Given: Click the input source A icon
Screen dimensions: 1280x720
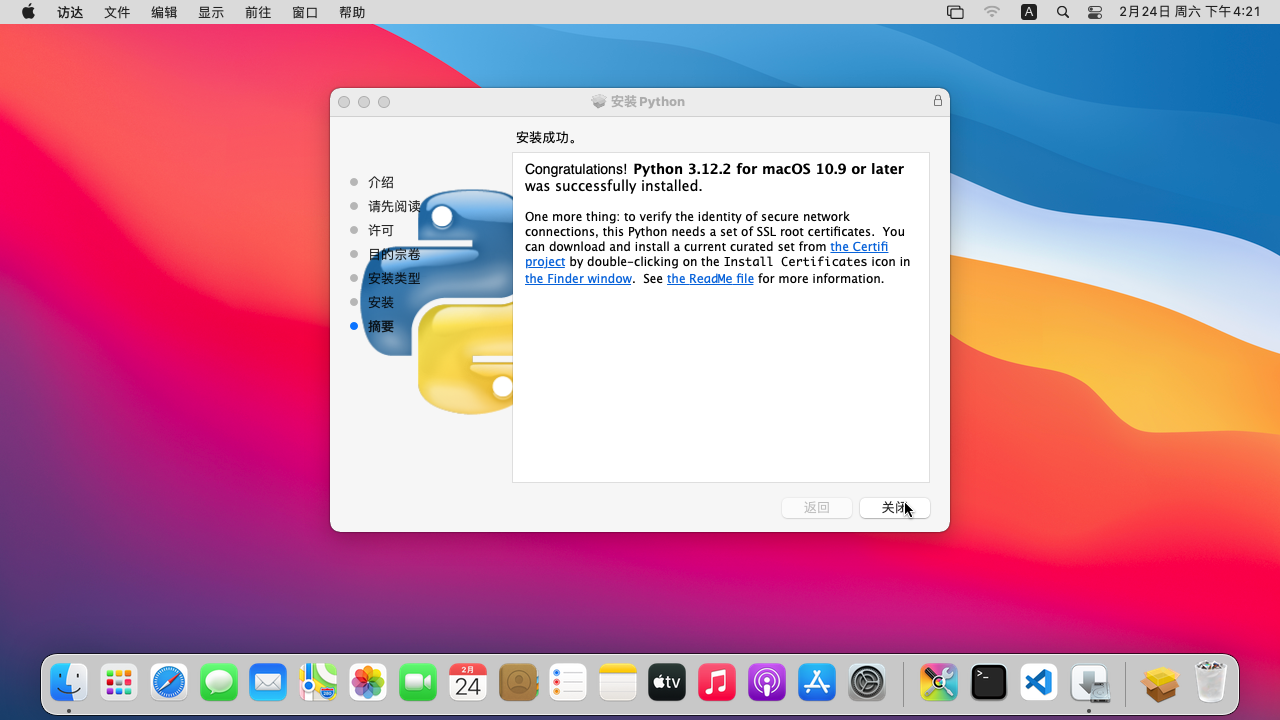Looking at the screenshot, I should coord(1029,12).
